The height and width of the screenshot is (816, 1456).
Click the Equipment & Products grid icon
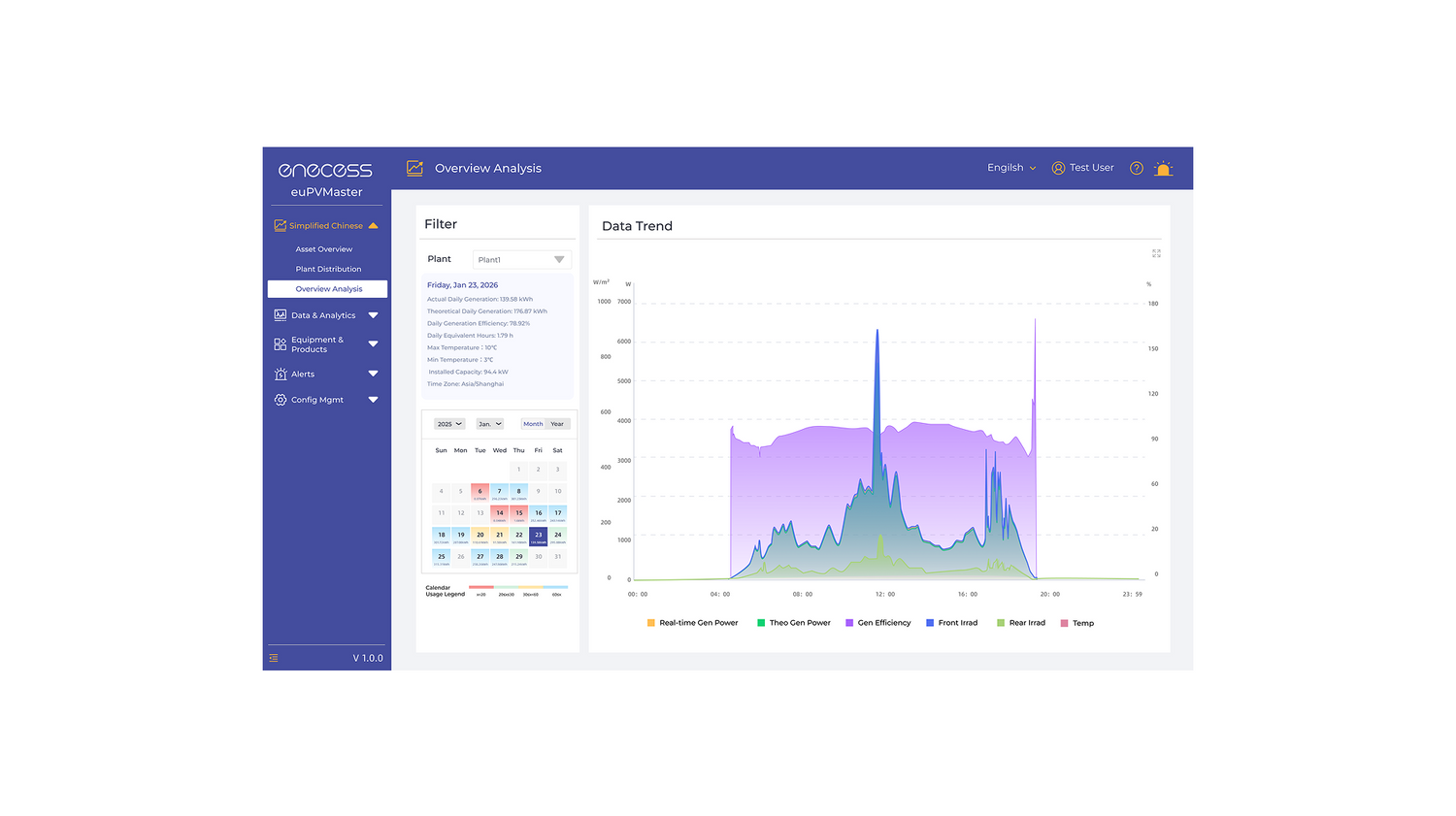point(281,344)
